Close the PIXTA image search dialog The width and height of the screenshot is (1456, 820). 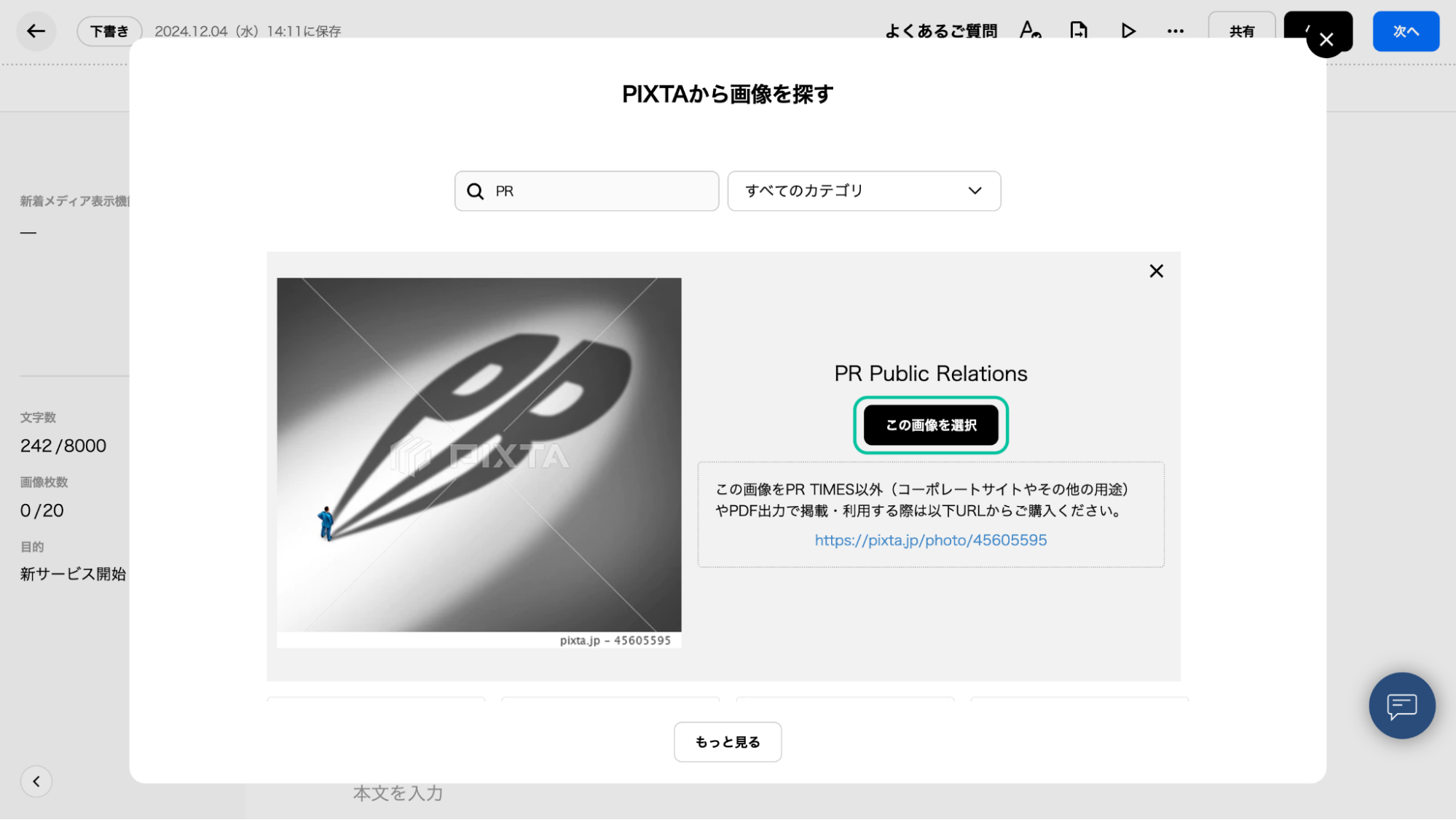pyautogui.click(x=1326, y=39)
